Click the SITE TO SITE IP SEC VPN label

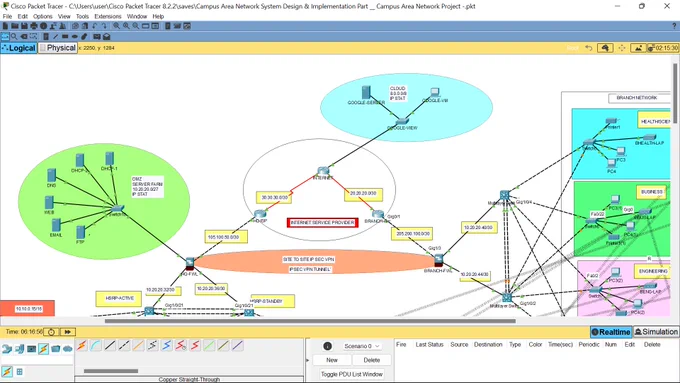[308, 259]
